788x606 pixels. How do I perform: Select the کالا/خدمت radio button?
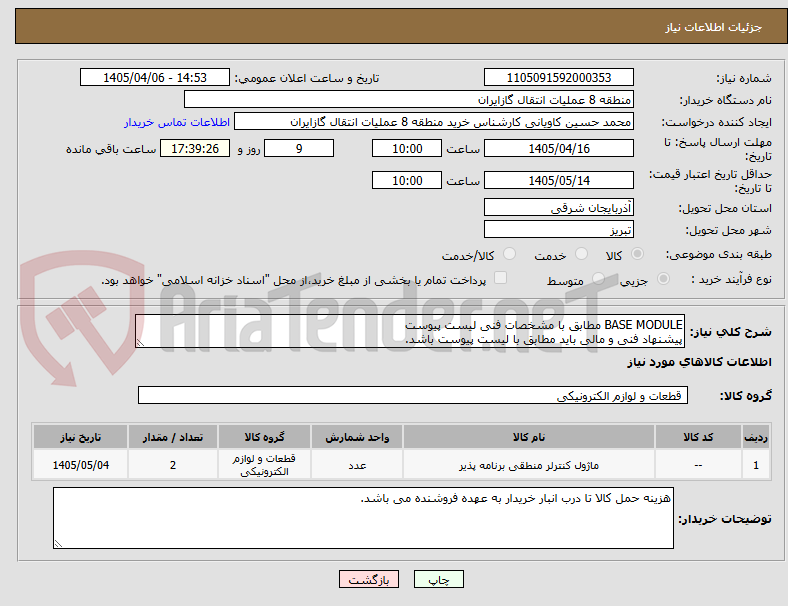(x=510, y=254)
